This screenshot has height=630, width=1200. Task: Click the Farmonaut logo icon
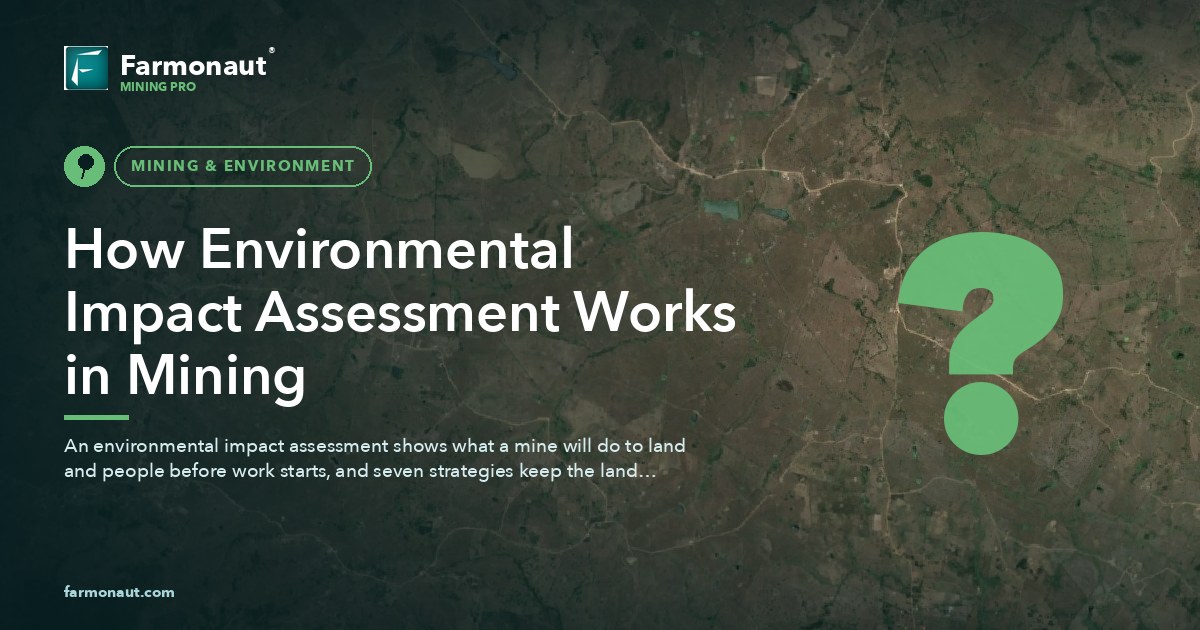pos(86,68)
